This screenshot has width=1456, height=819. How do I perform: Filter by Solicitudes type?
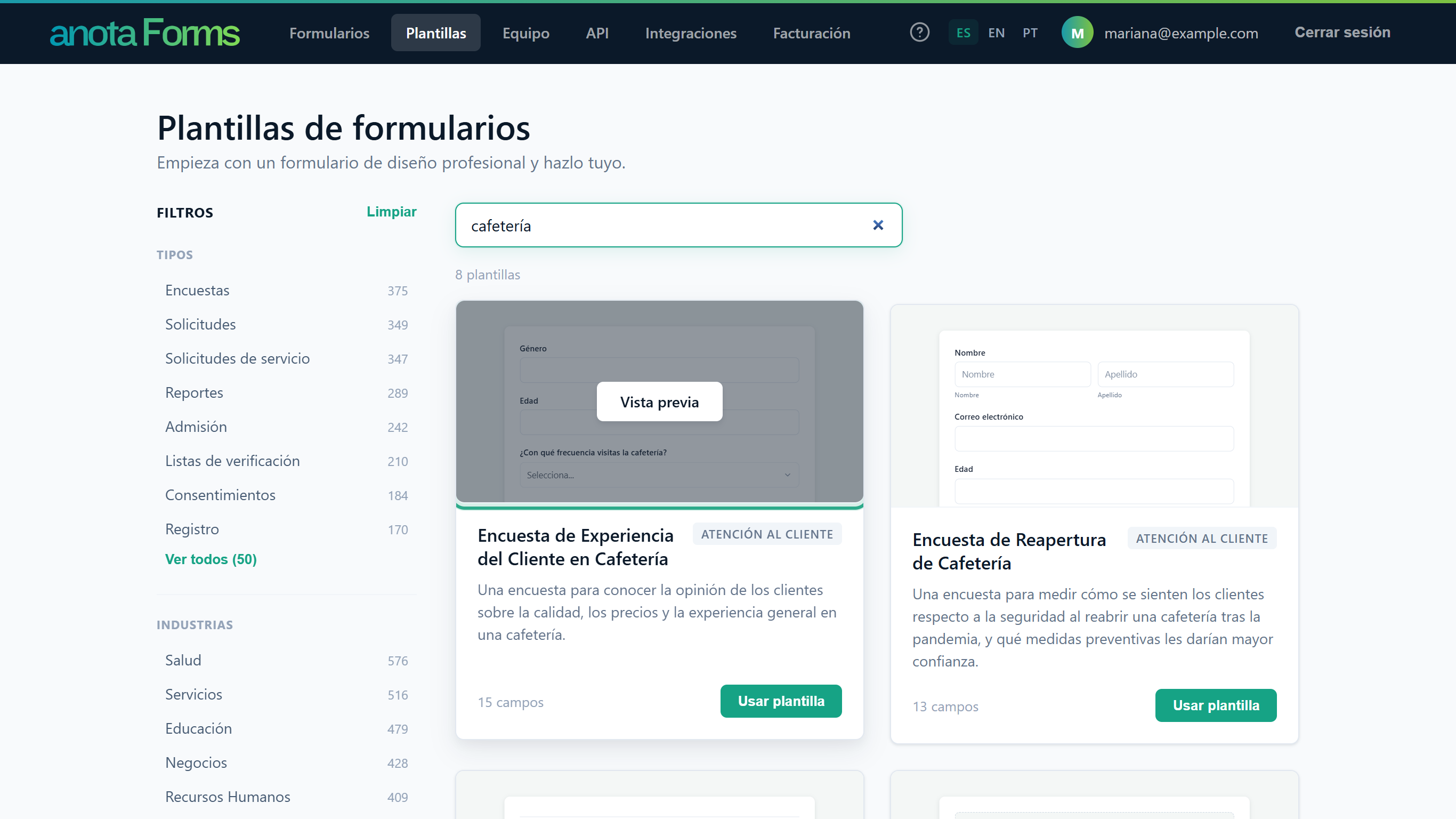point(286,325)
